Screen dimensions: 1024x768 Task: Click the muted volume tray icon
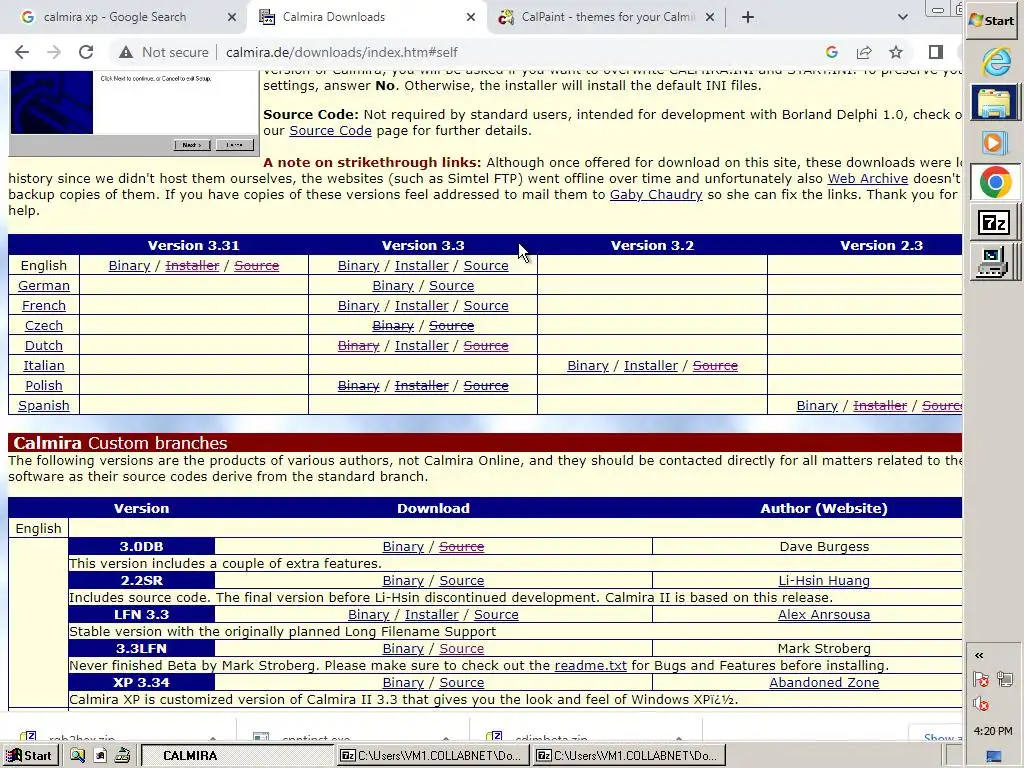click(x=980, y=704)
